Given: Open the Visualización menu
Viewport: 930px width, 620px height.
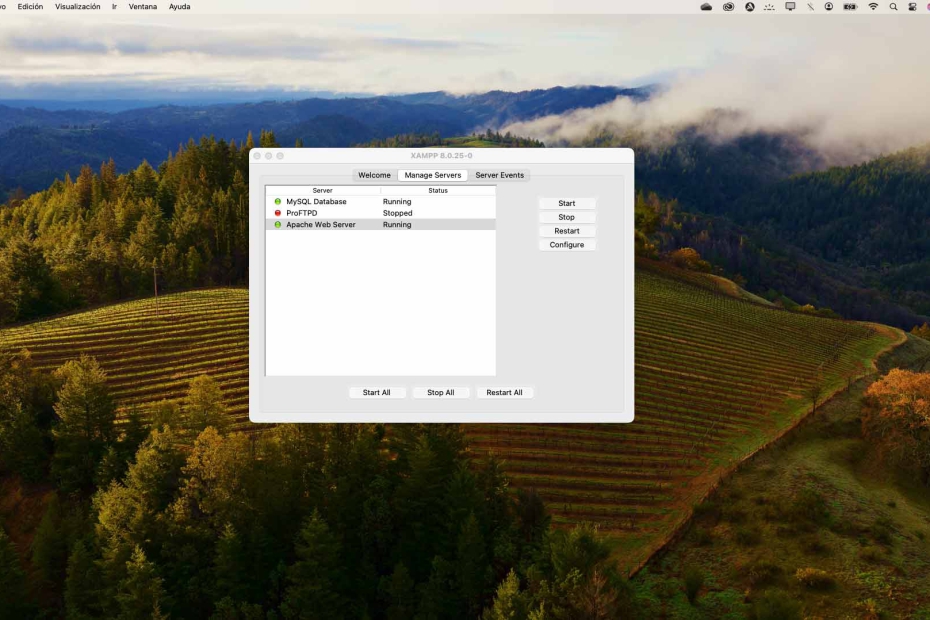Looking at the screenshot, I should tap(78, 7).
